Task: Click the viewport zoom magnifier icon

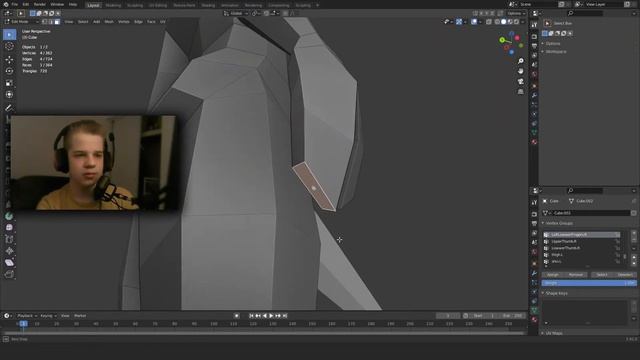Action: [520, 61]
